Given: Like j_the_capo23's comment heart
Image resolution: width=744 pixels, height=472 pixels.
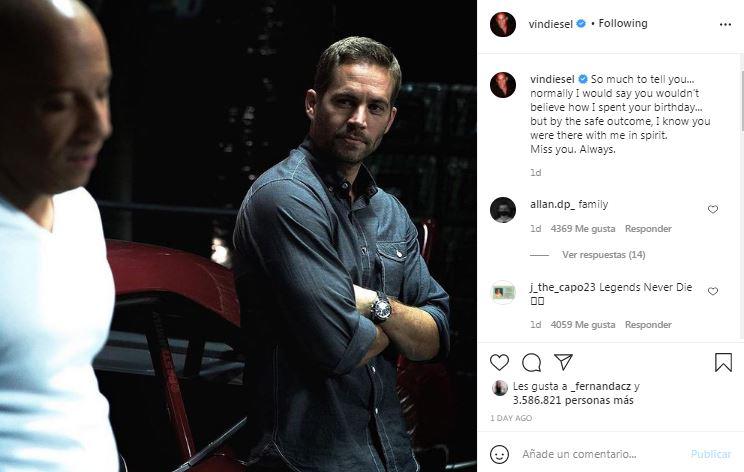Looking at the screenshot, I should pos(713,291).
